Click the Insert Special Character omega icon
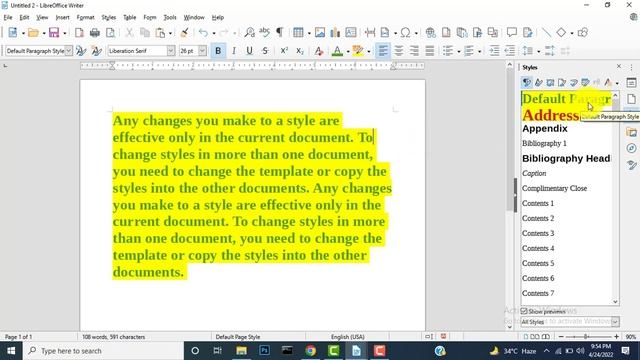The width and height of the screenshot is (640, 360). 405,33
